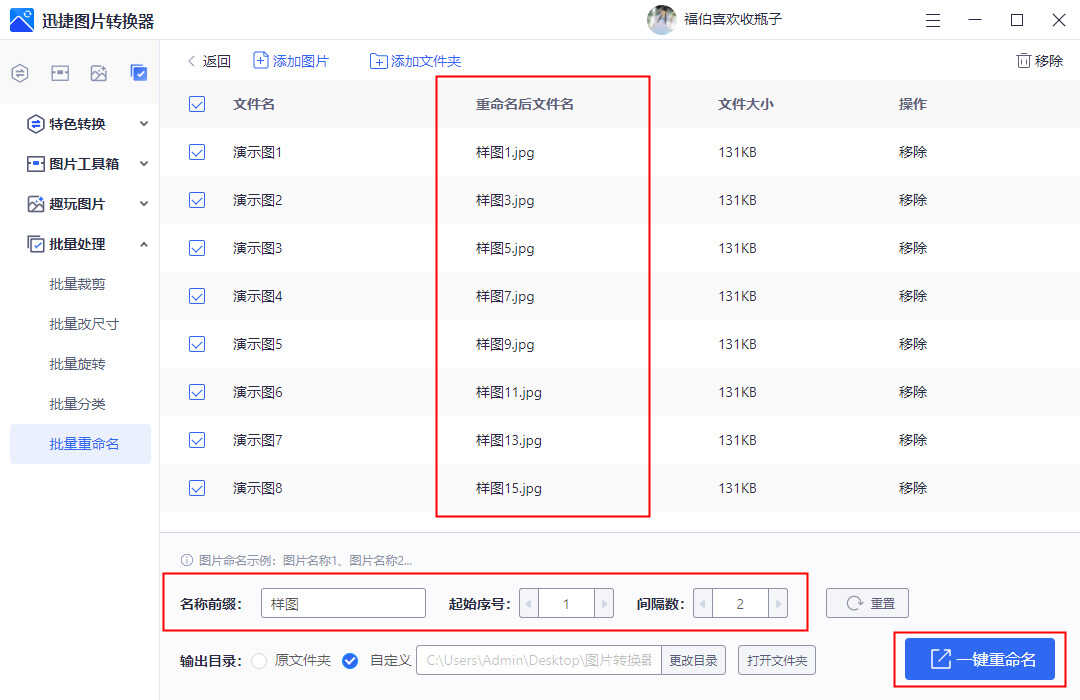Image resolution: width=1080 pixels, height=700 pixels.
Task: Select the batch processing sidebar icon
Action: [x=138, y=73]
